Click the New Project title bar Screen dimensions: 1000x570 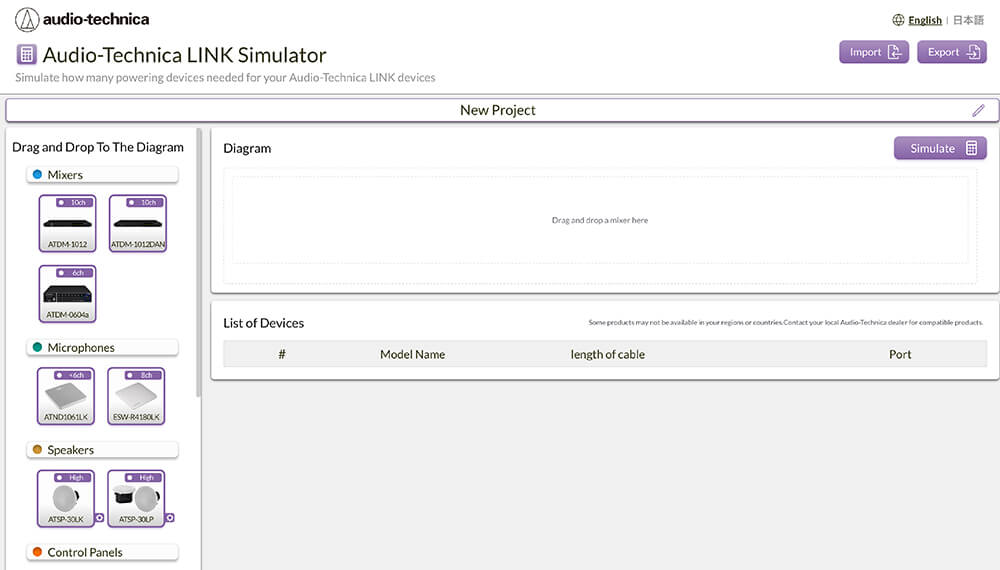(x=503, y=110)
